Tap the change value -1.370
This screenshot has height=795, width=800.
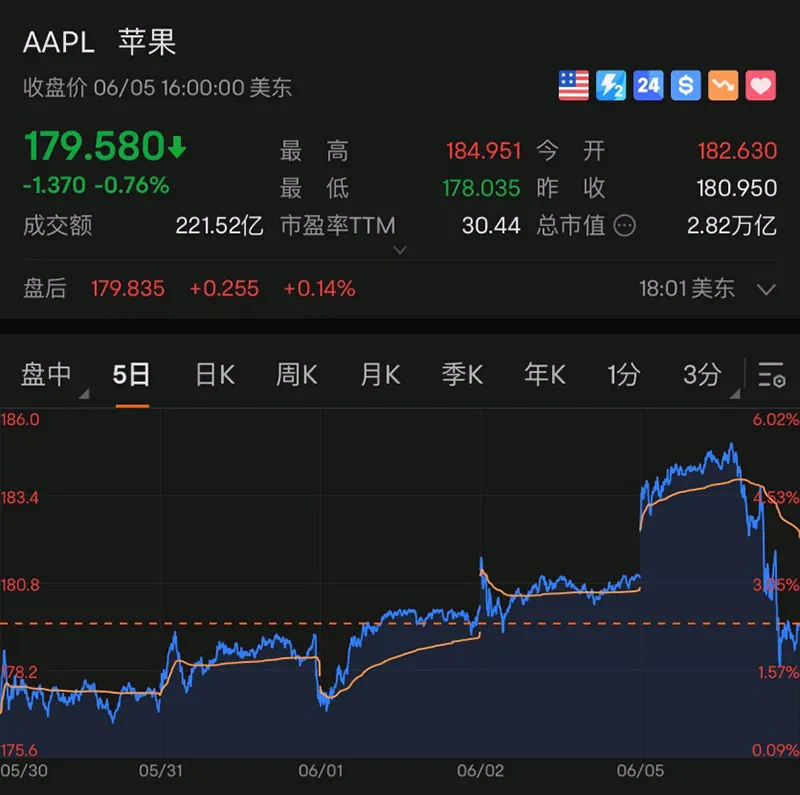54,185
